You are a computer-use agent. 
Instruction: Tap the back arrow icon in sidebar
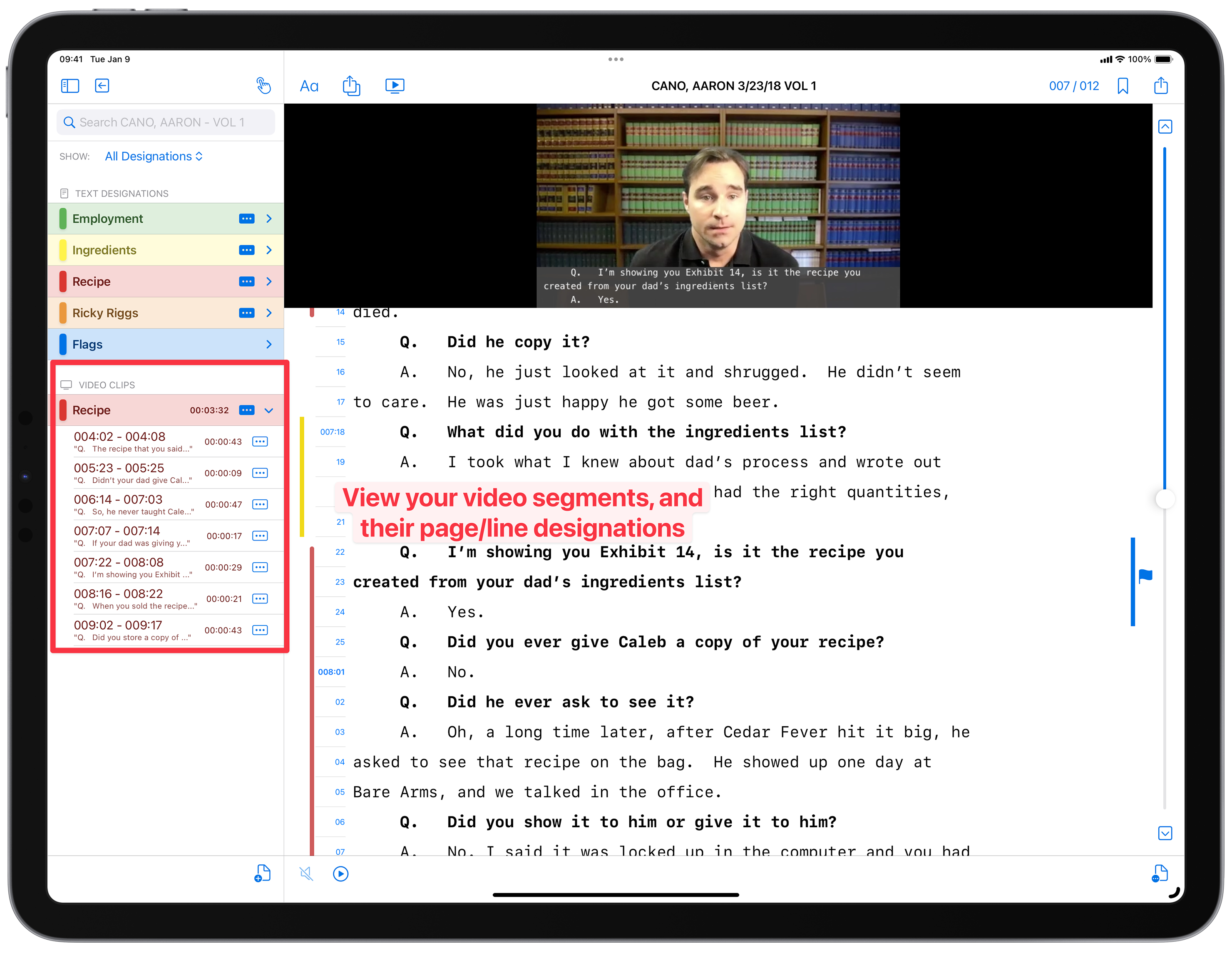pos(102,86)
